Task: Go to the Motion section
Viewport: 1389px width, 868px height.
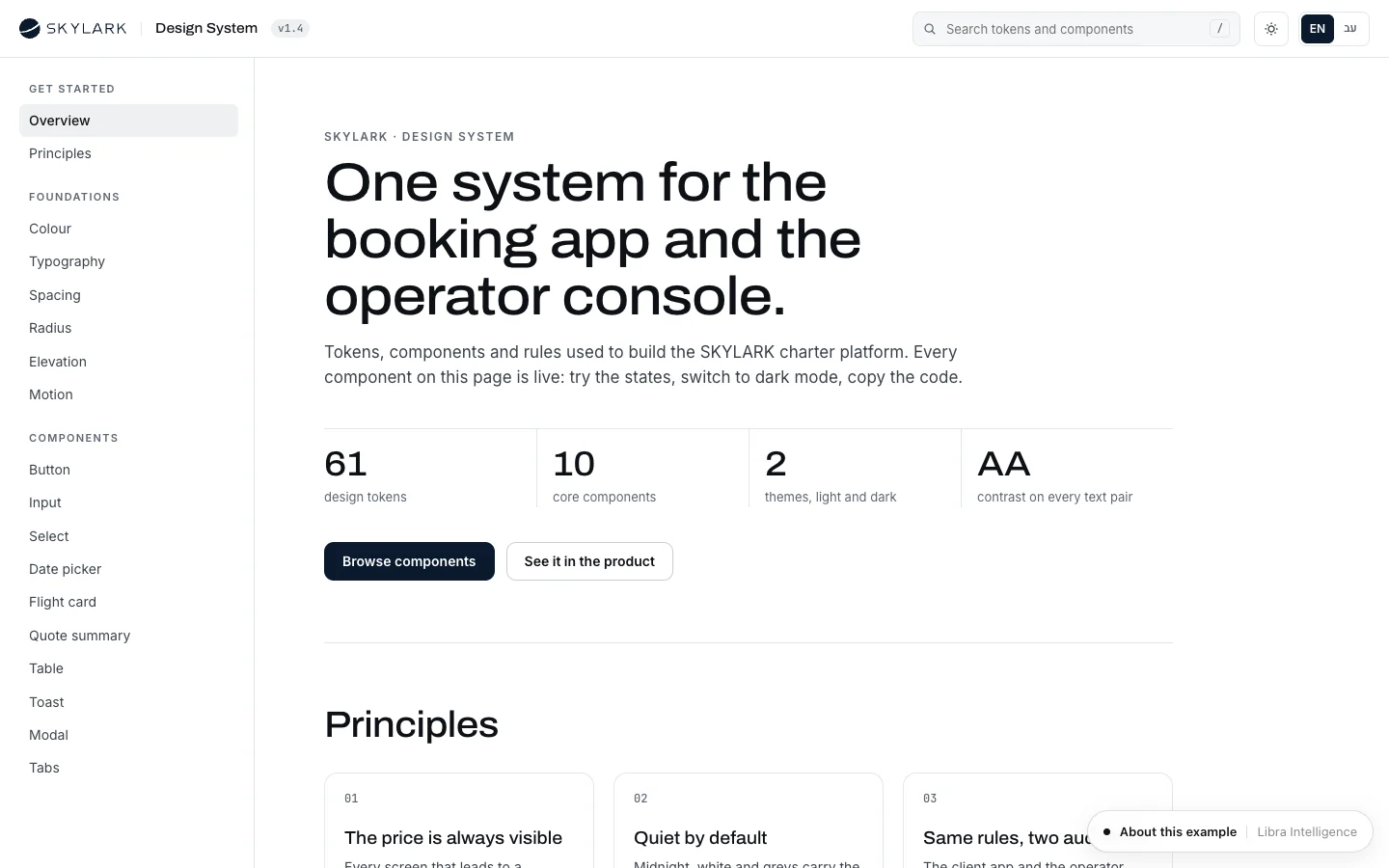Action: click(x=128, y=394)
